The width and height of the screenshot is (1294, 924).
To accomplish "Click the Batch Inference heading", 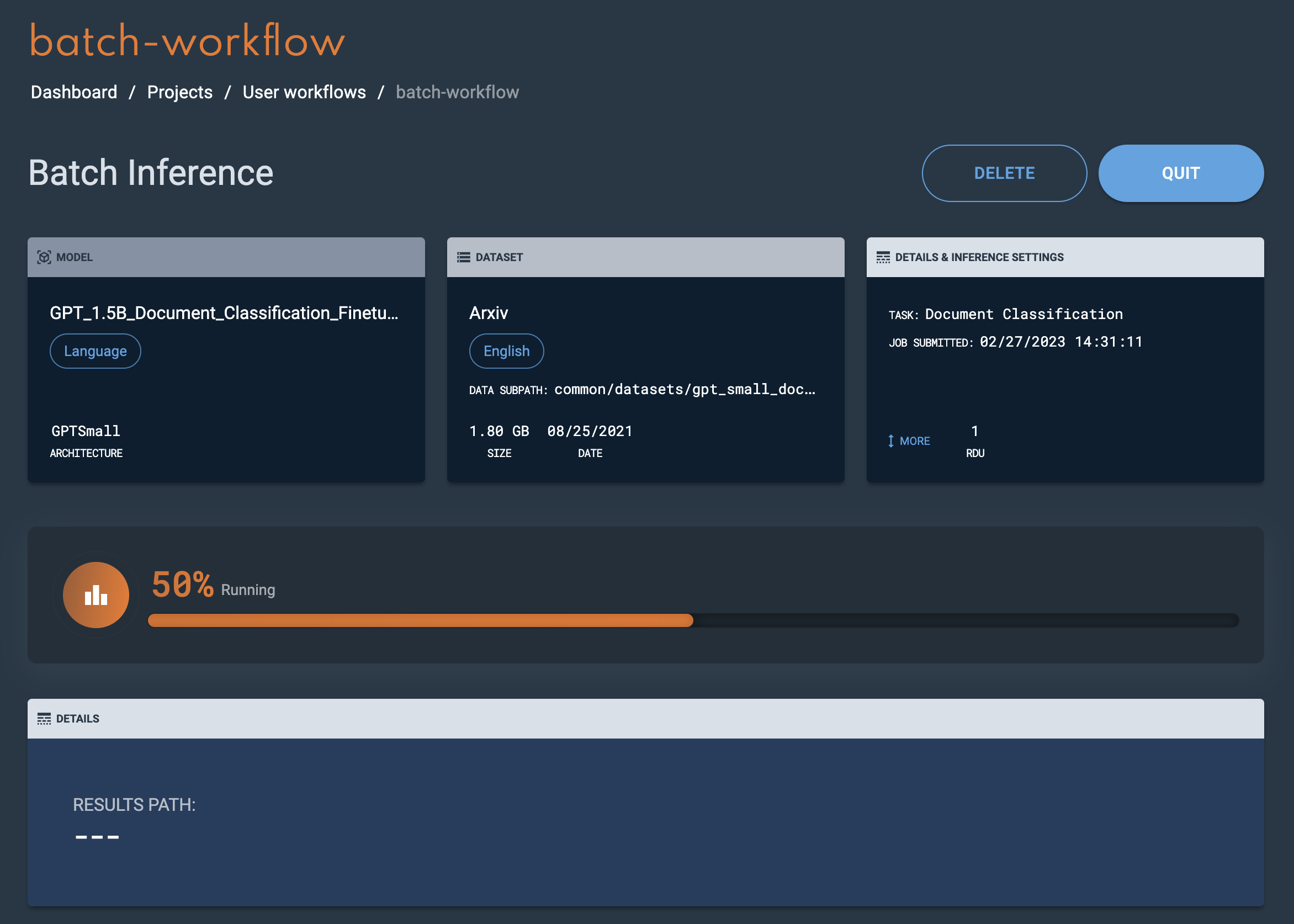I will 151,173.
